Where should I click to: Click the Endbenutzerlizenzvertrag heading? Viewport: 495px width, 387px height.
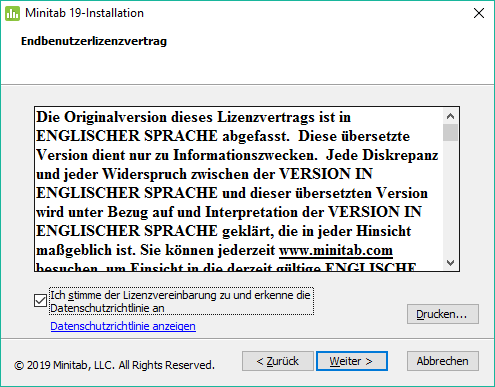[x=94, y=41]
